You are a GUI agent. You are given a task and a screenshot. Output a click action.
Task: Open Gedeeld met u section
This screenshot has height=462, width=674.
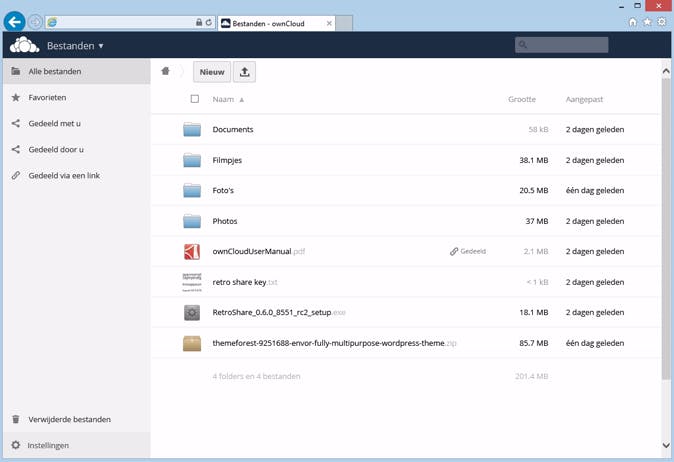pyautogui.click(x=77, y=123)
